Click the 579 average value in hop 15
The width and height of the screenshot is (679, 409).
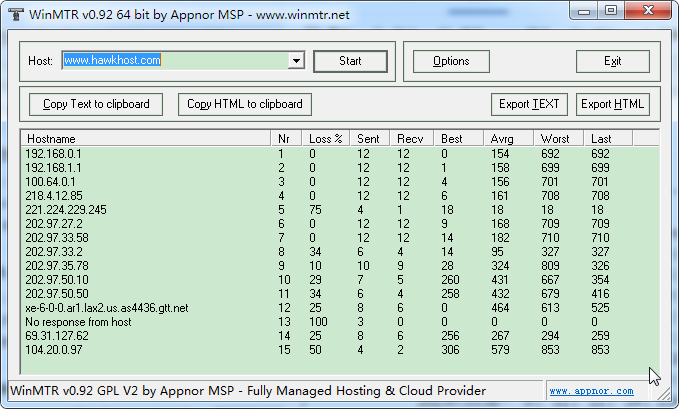[x=500, y=350]
